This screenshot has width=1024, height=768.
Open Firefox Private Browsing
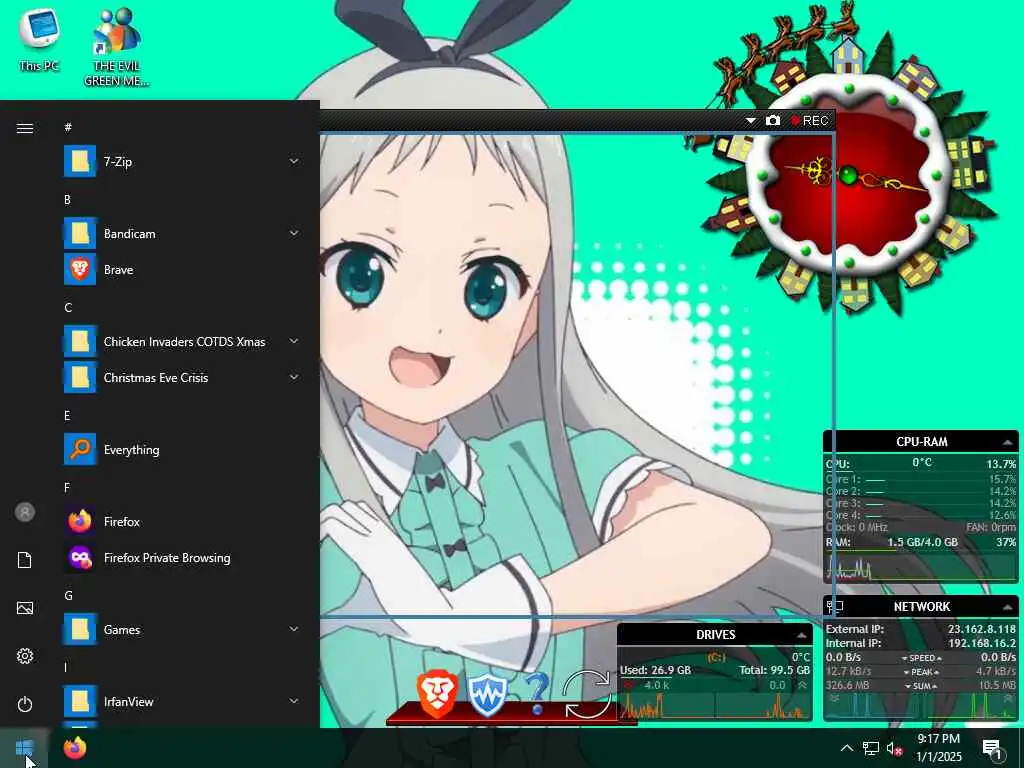point(182,558)
